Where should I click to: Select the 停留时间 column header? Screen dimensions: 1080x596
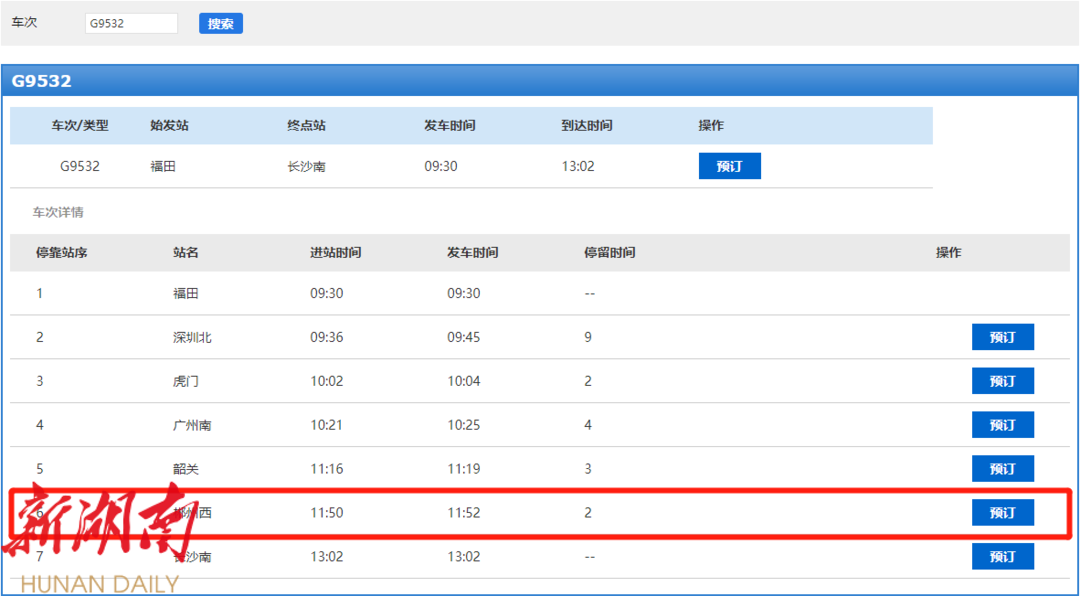coord(610,253)
